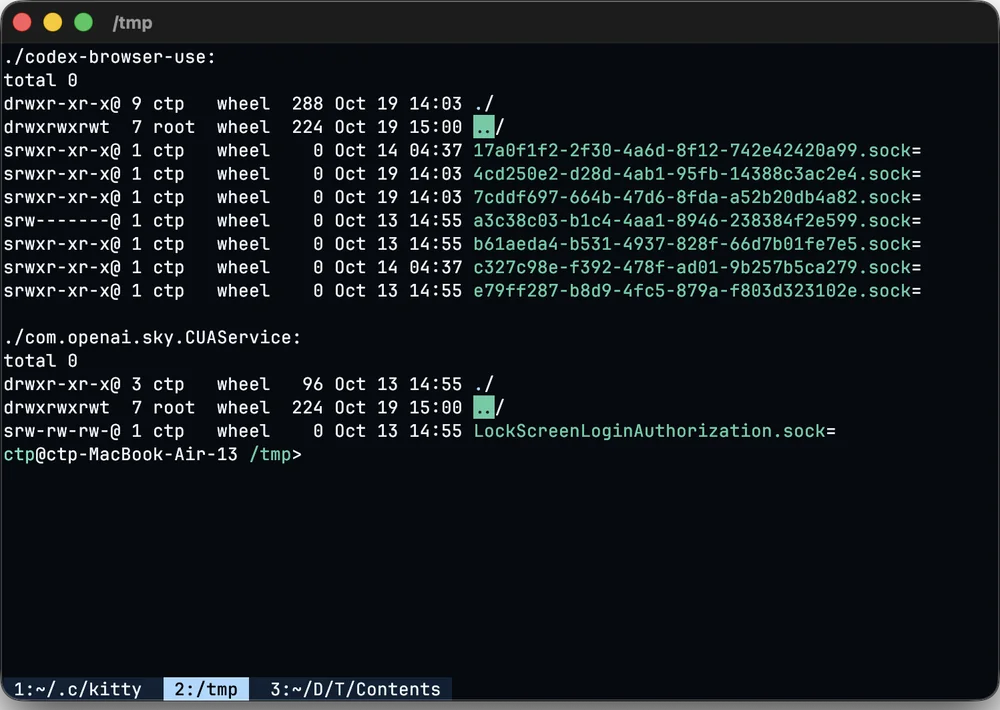Viewport: 1000px width, 710px height.
Task: Click 'total 0' under com.openai.sky.CUAService
Action: point(41,361)
